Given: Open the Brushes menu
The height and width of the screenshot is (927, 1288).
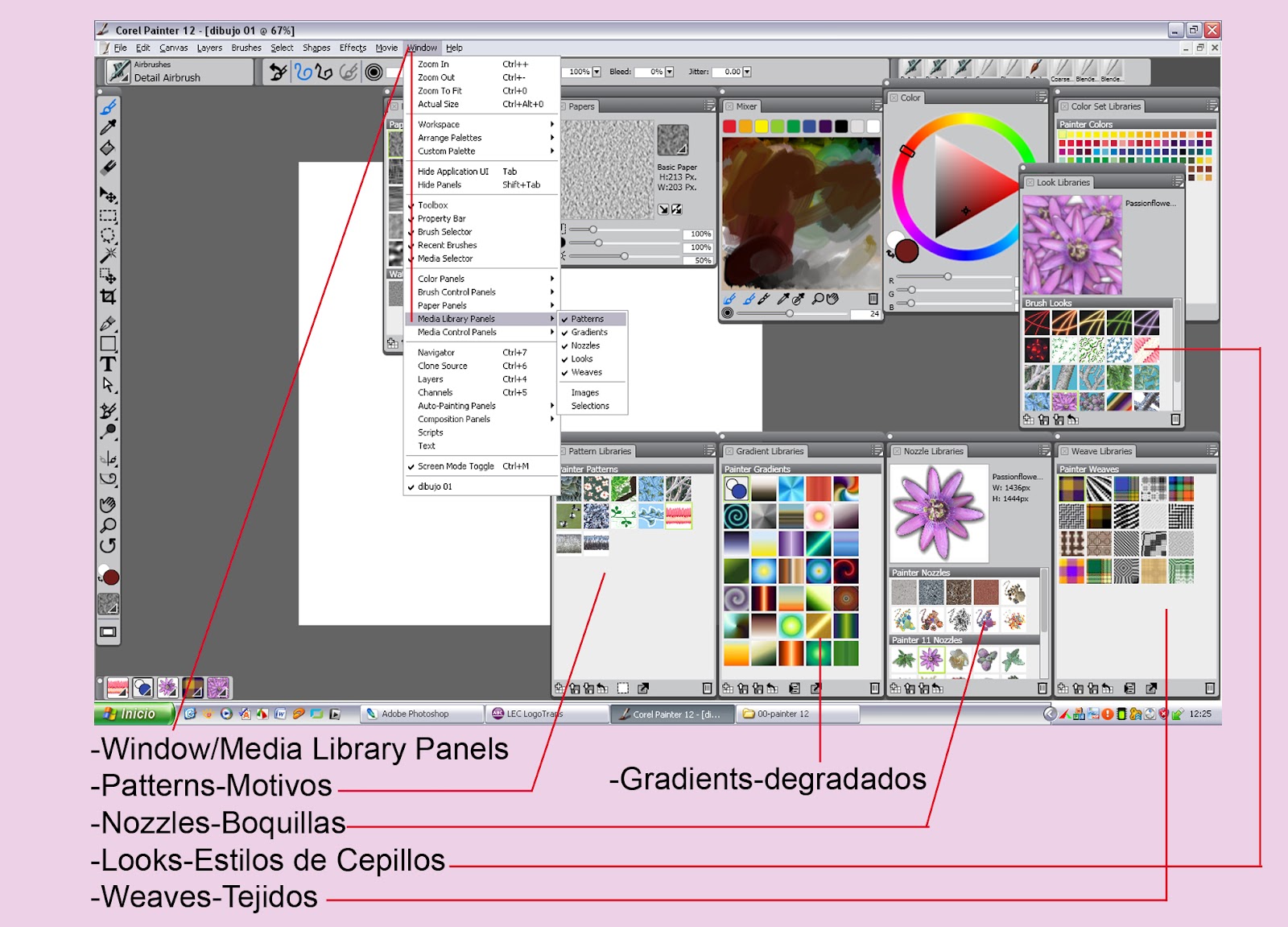Looking at the screenshot, I should pyautogui.click(x=246, y=48).
